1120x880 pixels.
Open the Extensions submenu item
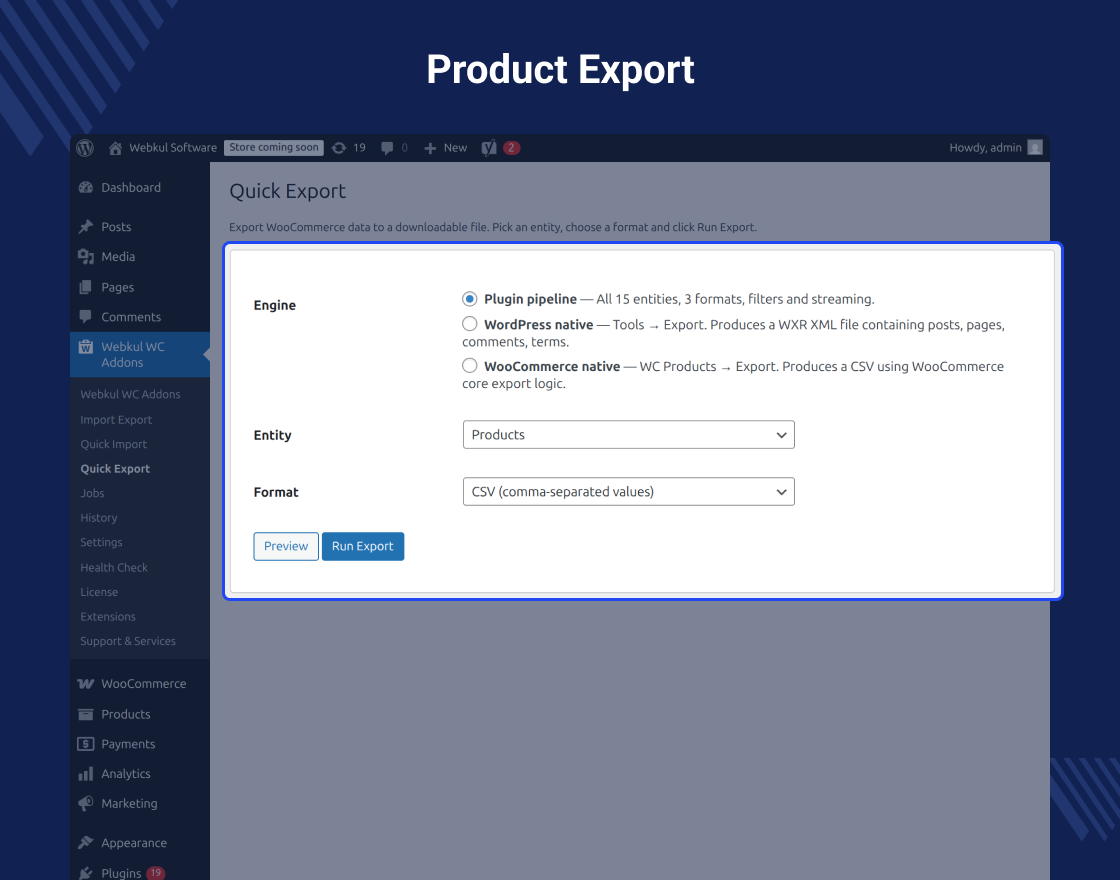[x=108, y=616]
